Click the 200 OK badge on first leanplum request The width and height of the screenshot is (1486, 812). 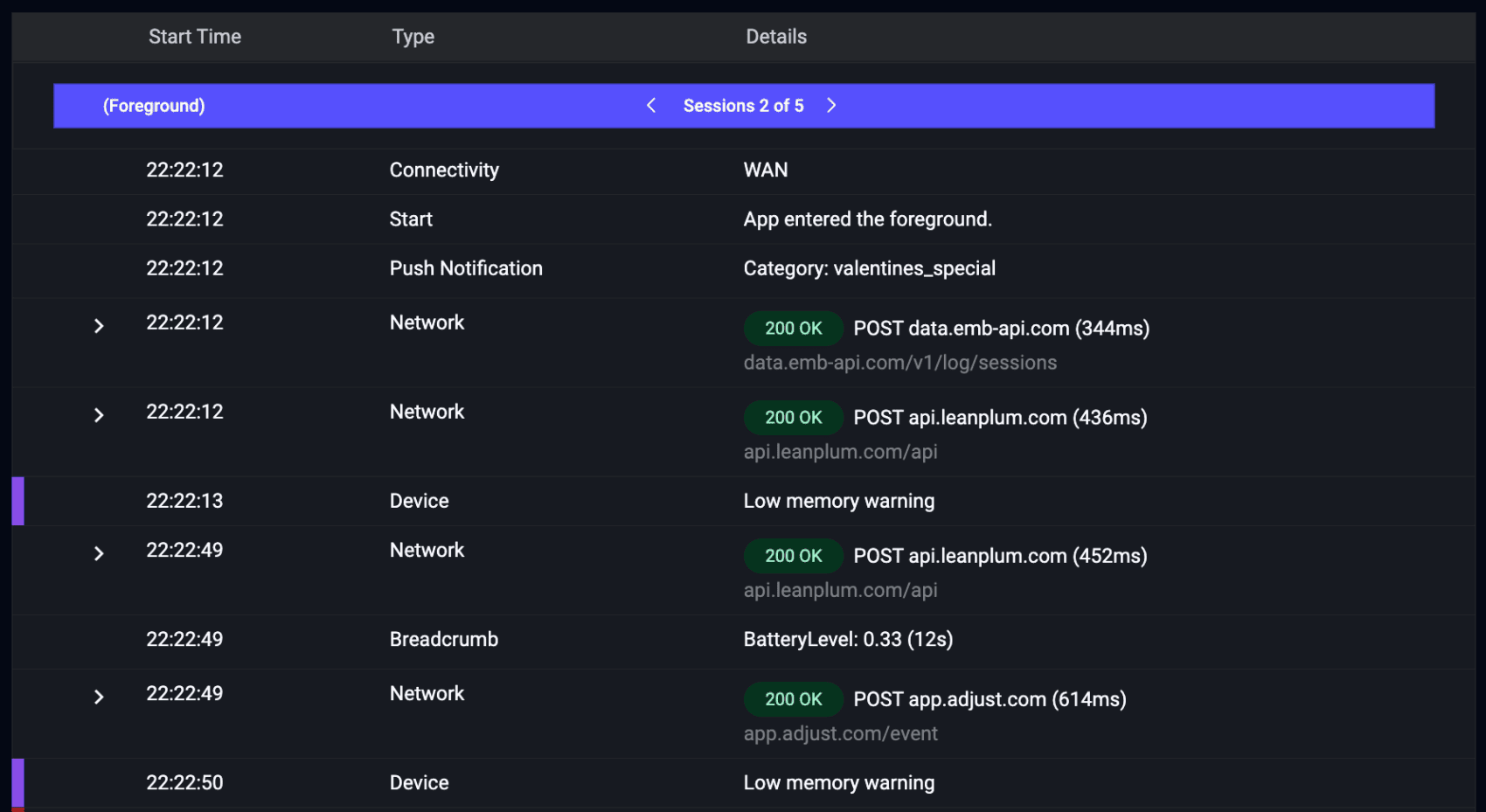point(793,417)
